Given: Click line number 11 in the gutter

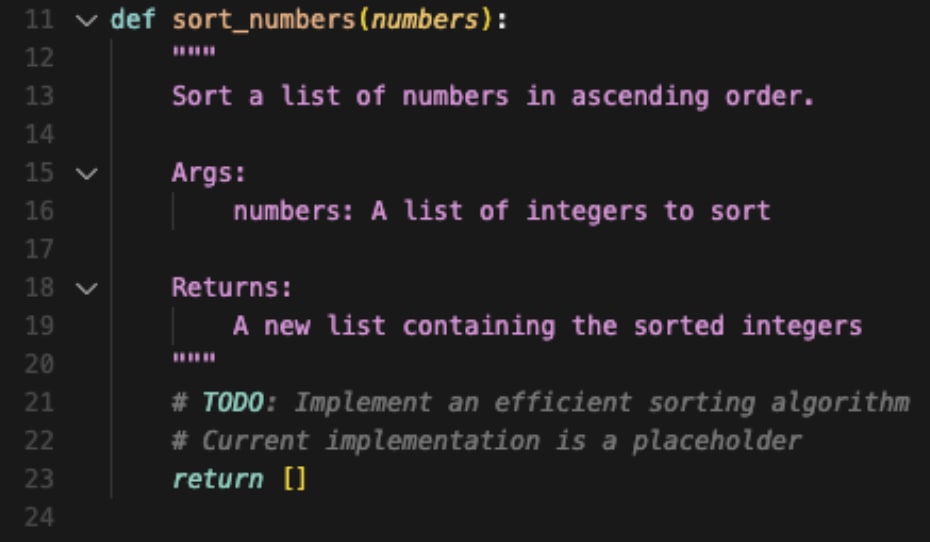Looking at the screenshot, I should [x=39, y=21].
